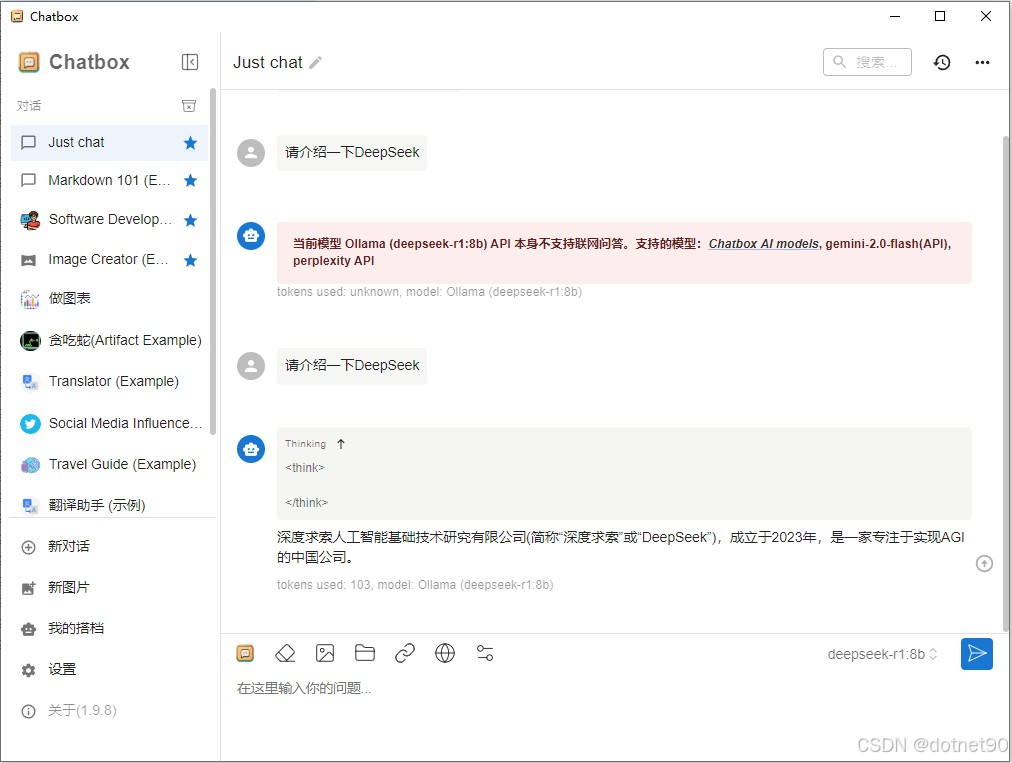Click the attach link icon

tap(405, 653)
